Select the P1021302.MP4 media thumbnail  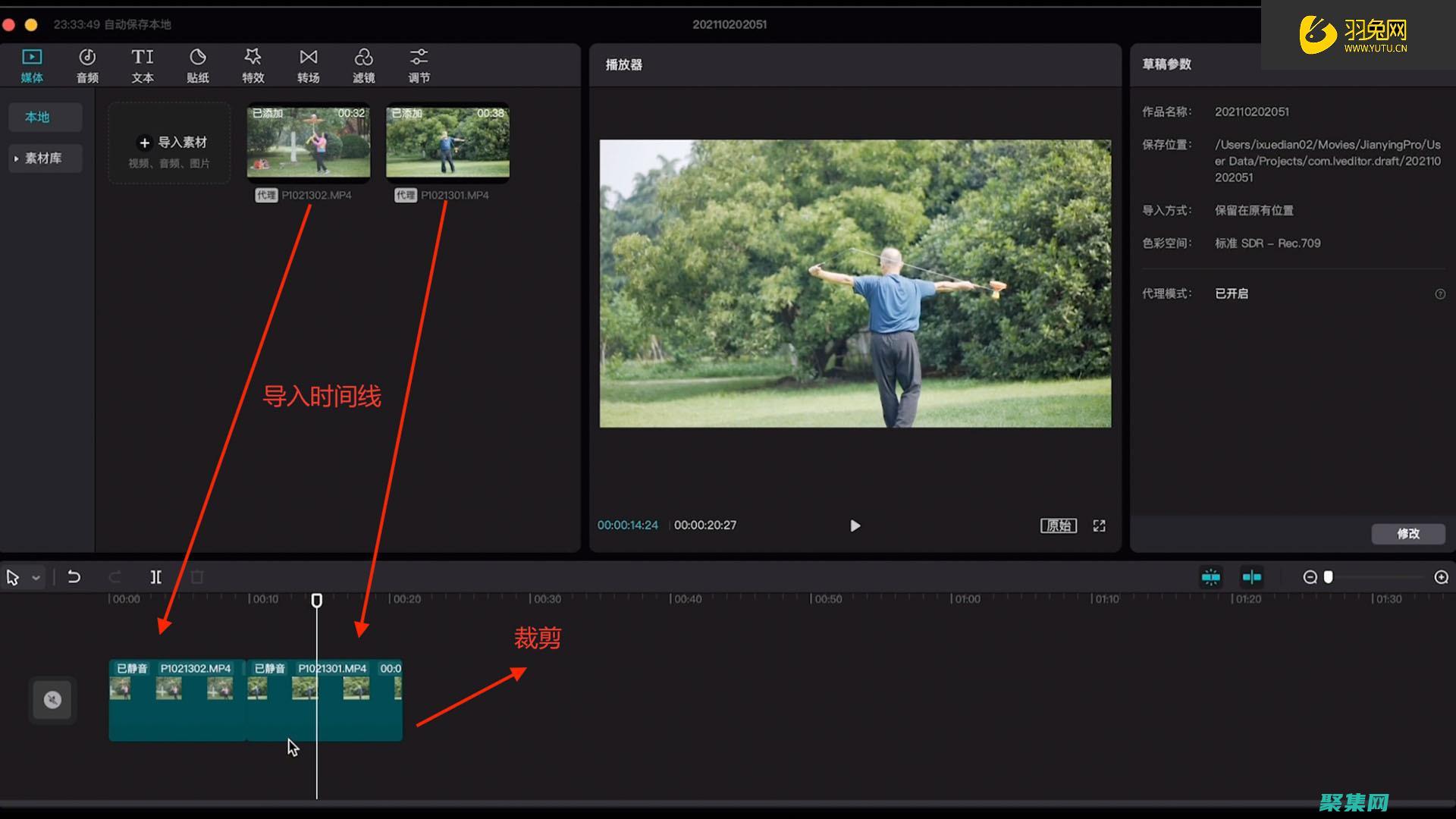tap(309, 143)
